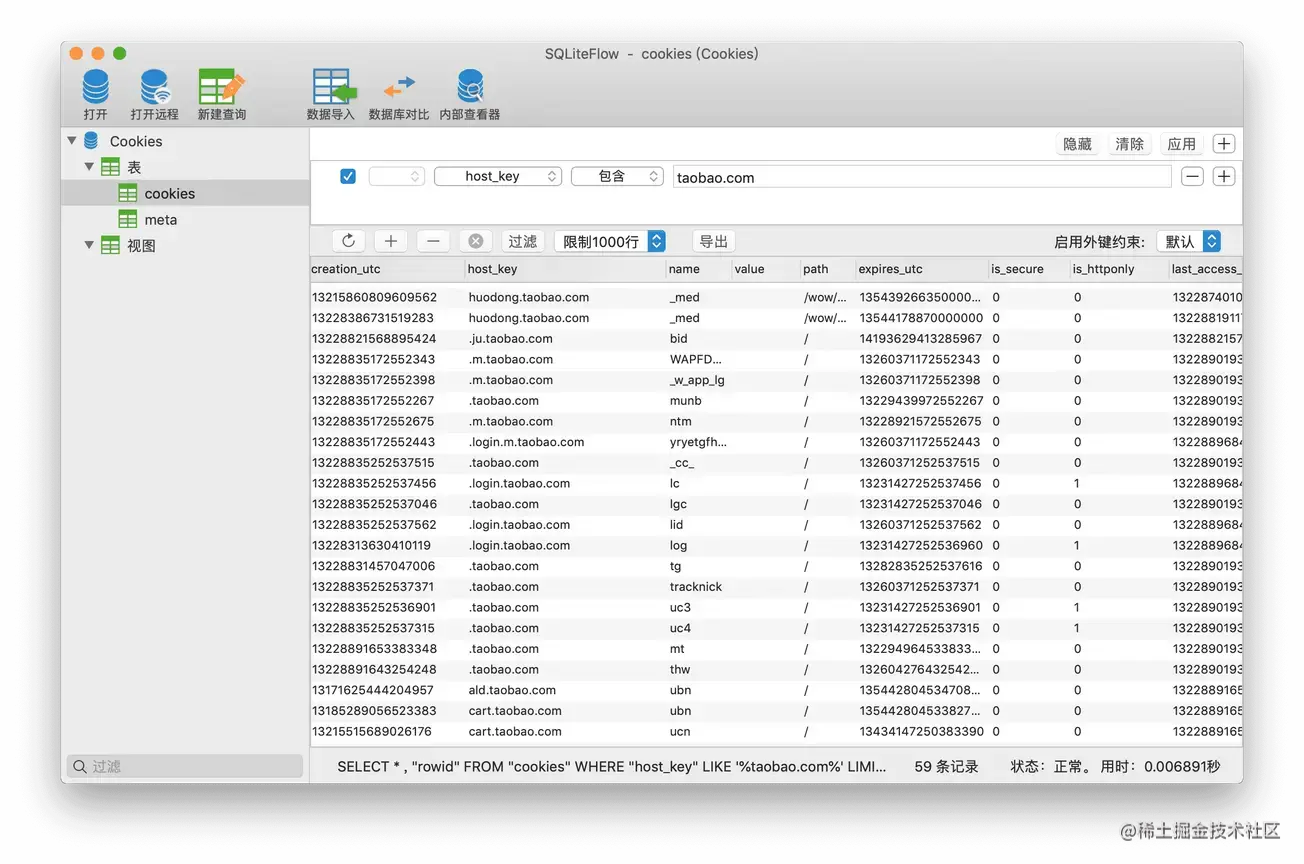Select the .ju.taobao.com host_key cell
This screenshot has height=864, width=1304.
[x=510, y=338]
